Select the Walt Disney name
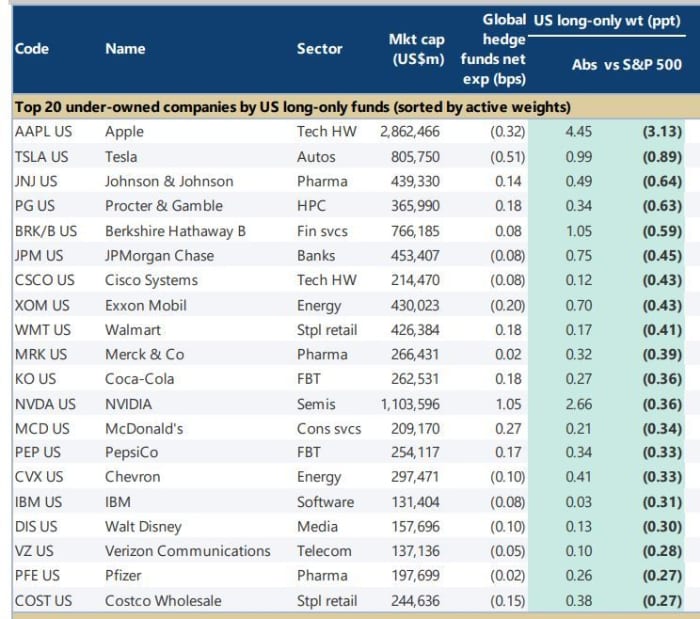The height and width of the screenshot is (619, 700). click(143, 527)
